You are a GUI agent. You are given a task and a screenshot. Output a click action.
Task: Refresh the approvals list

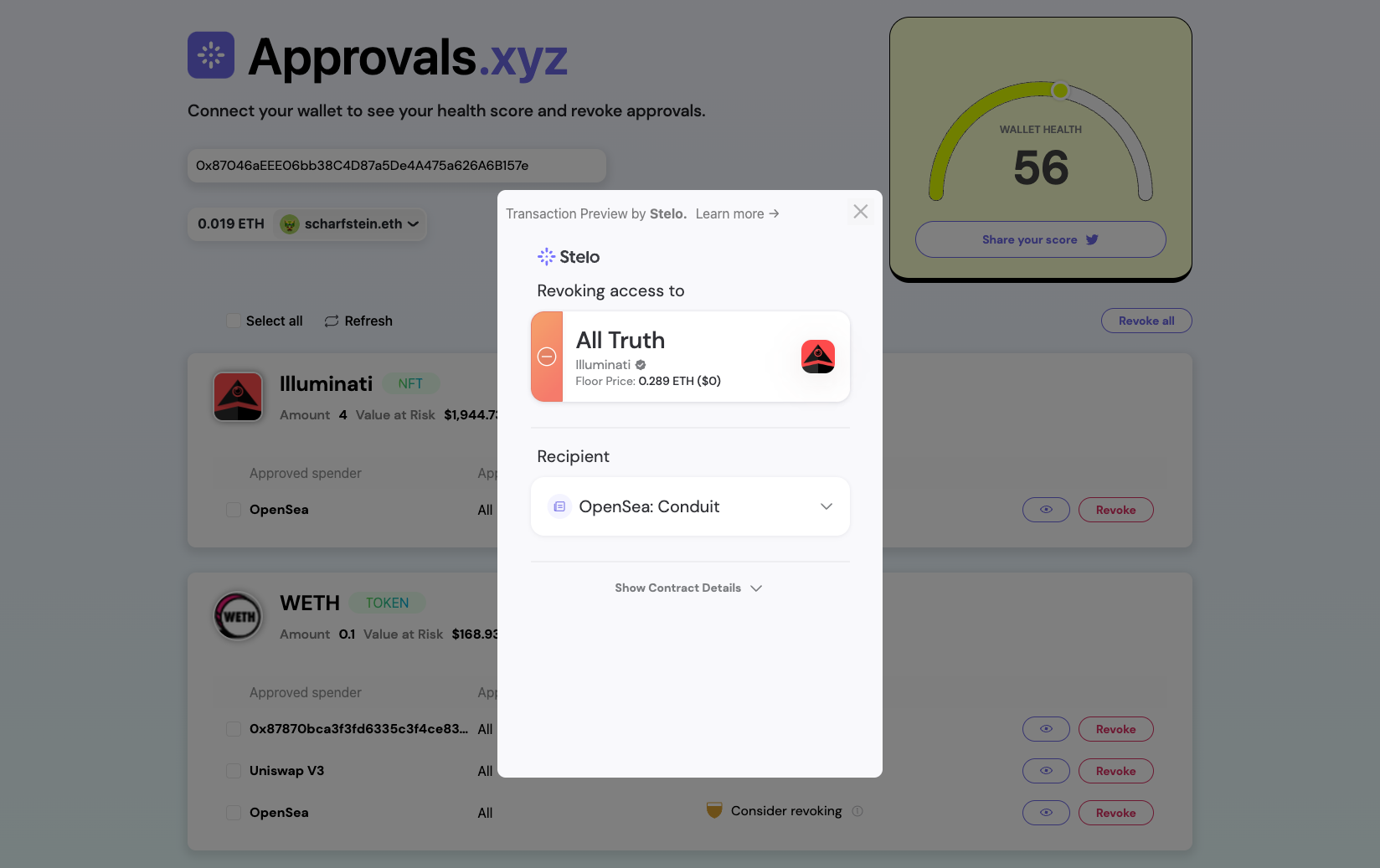point(358,321)
